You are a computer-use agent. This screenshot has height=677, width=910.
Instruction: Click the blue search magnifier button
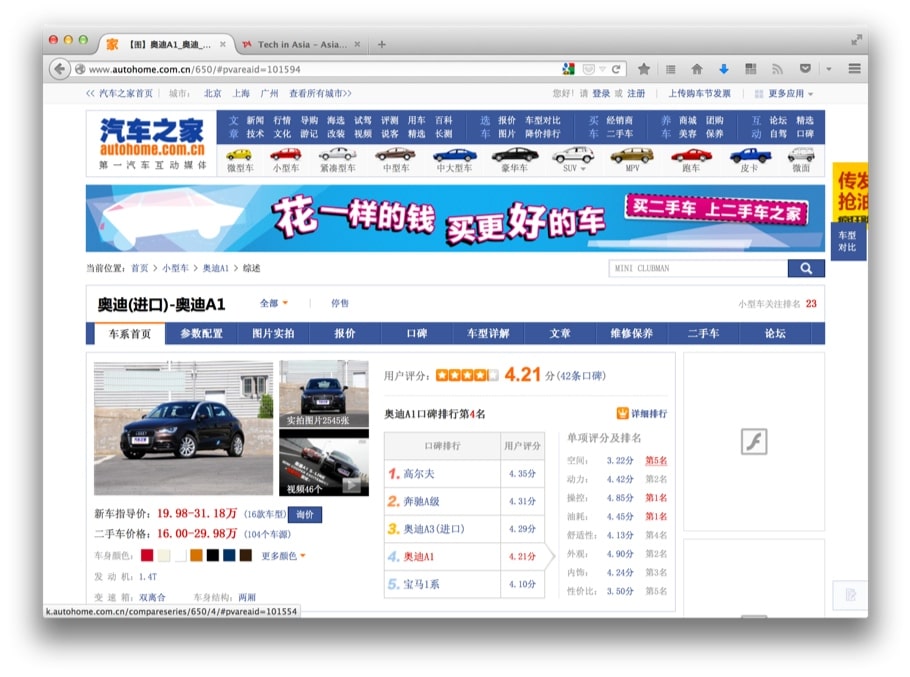806,268
